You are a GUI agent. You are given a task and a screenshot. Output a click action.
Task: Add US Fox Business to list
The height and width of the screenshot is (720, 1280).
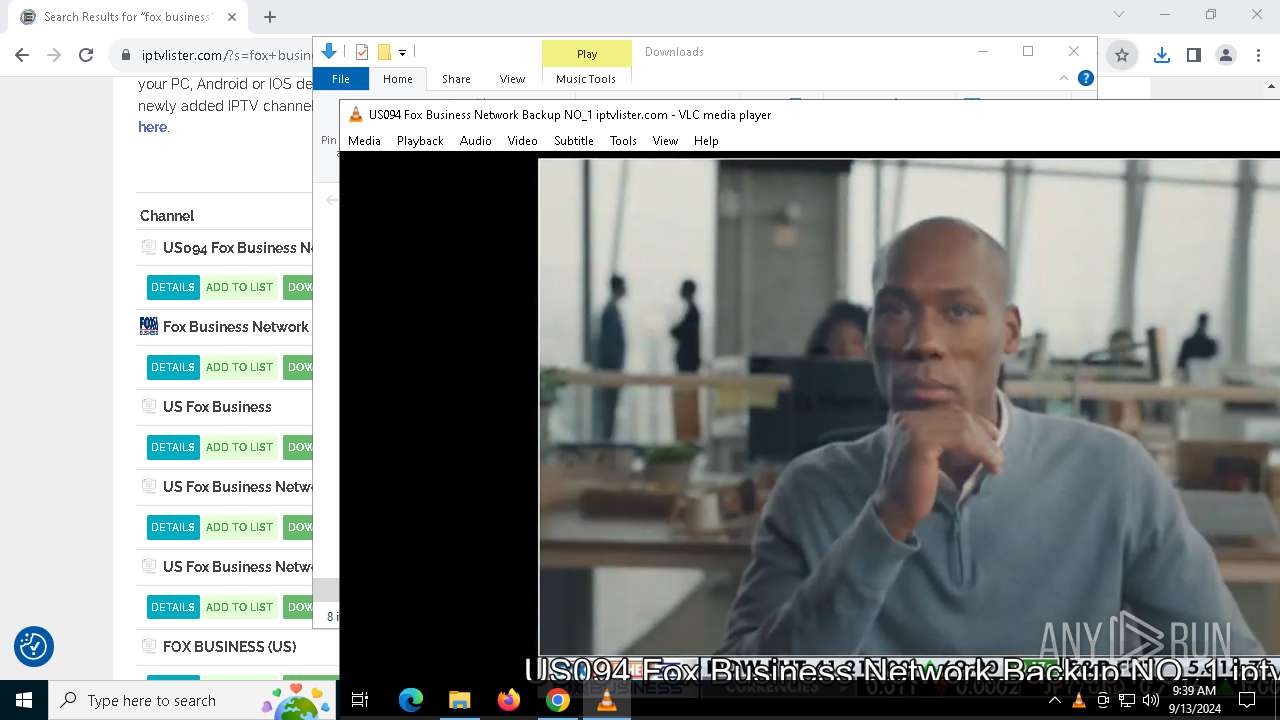coord(239,447)
